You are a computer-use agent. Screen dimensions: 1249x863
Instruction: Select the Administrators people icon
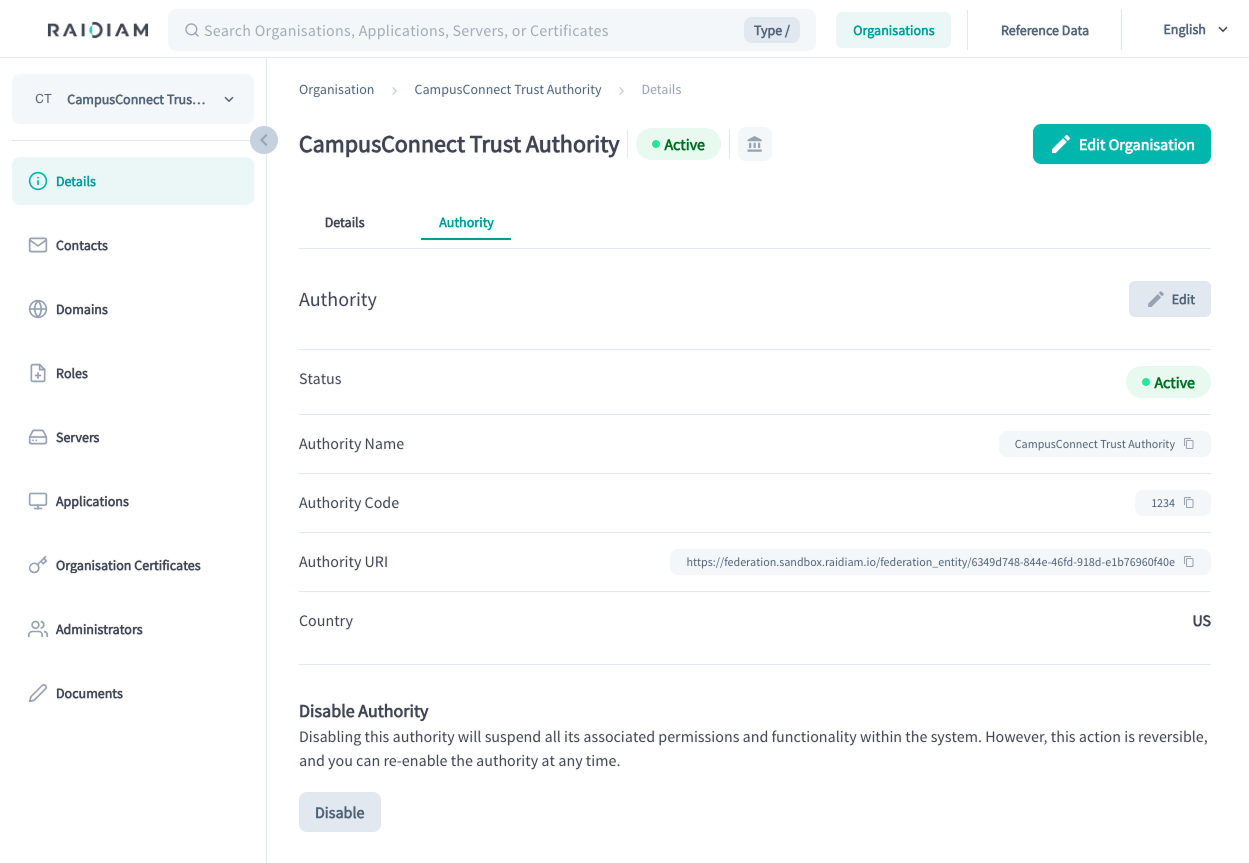click(38, 629)
